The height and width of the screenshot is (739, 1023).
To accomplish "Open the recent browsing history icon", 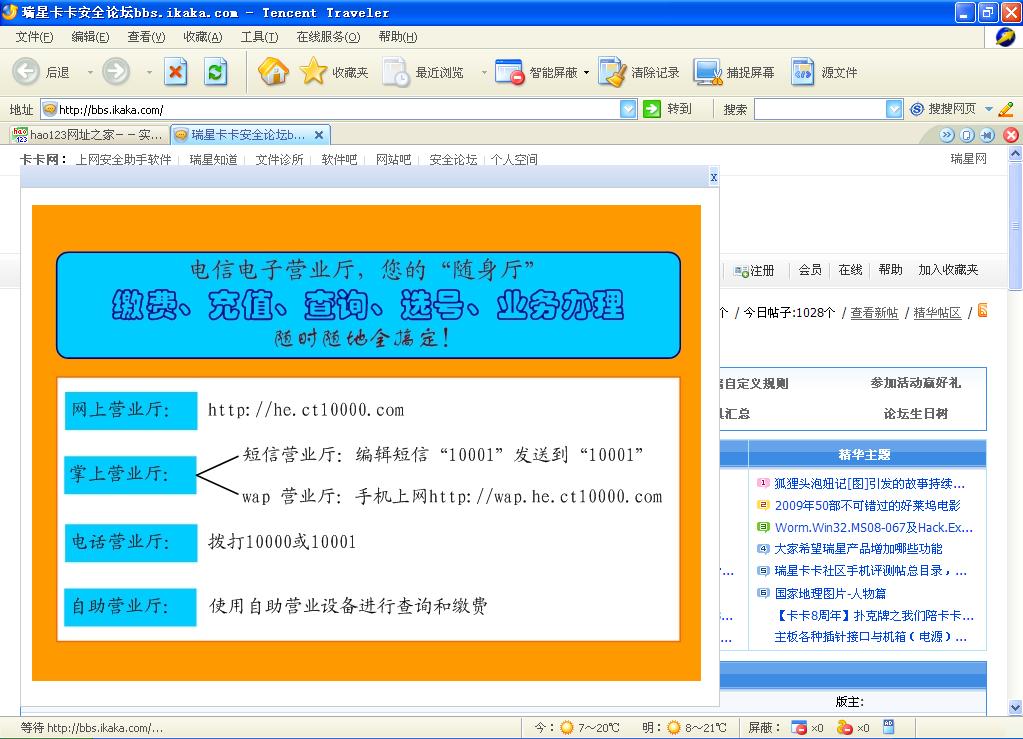I will click(395, 72).
